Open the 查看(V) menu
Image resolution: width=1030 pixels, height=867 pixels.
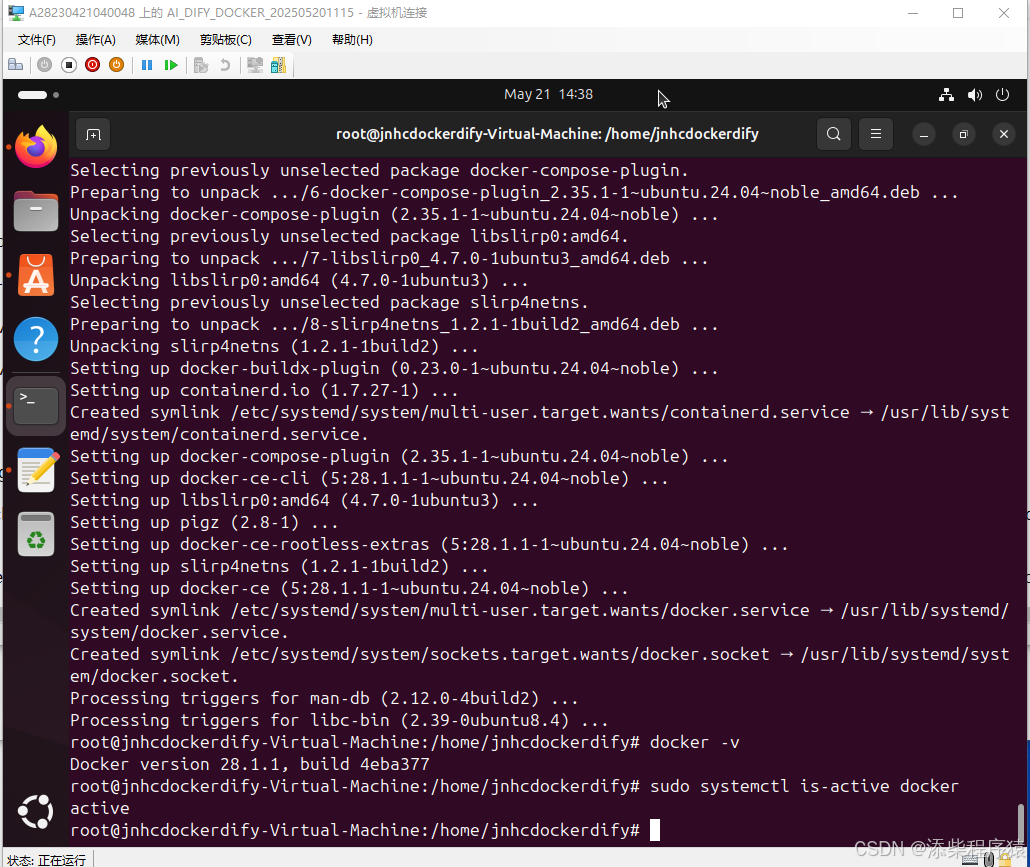pyautogui.click(x=292, y=40)
